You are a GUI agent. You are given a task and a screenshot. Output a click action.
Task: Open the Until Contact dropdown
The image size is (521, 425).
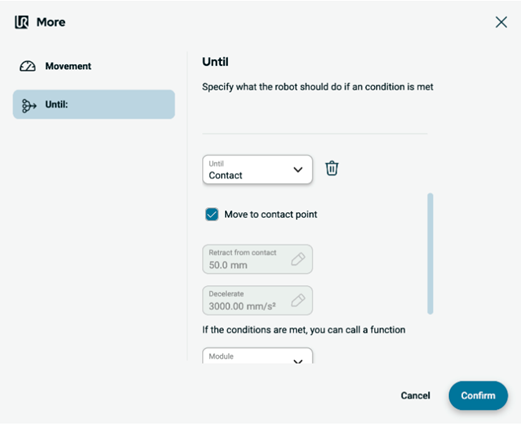(257, 169)
